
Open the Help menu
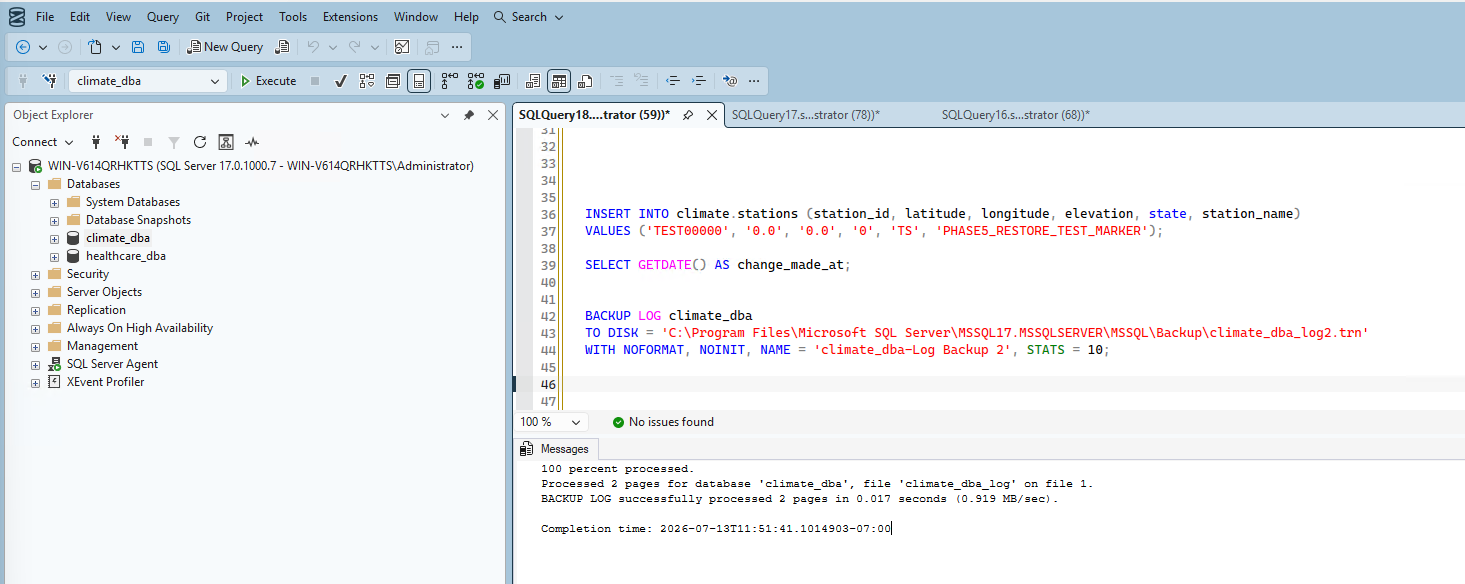click(x=466, y=17)
